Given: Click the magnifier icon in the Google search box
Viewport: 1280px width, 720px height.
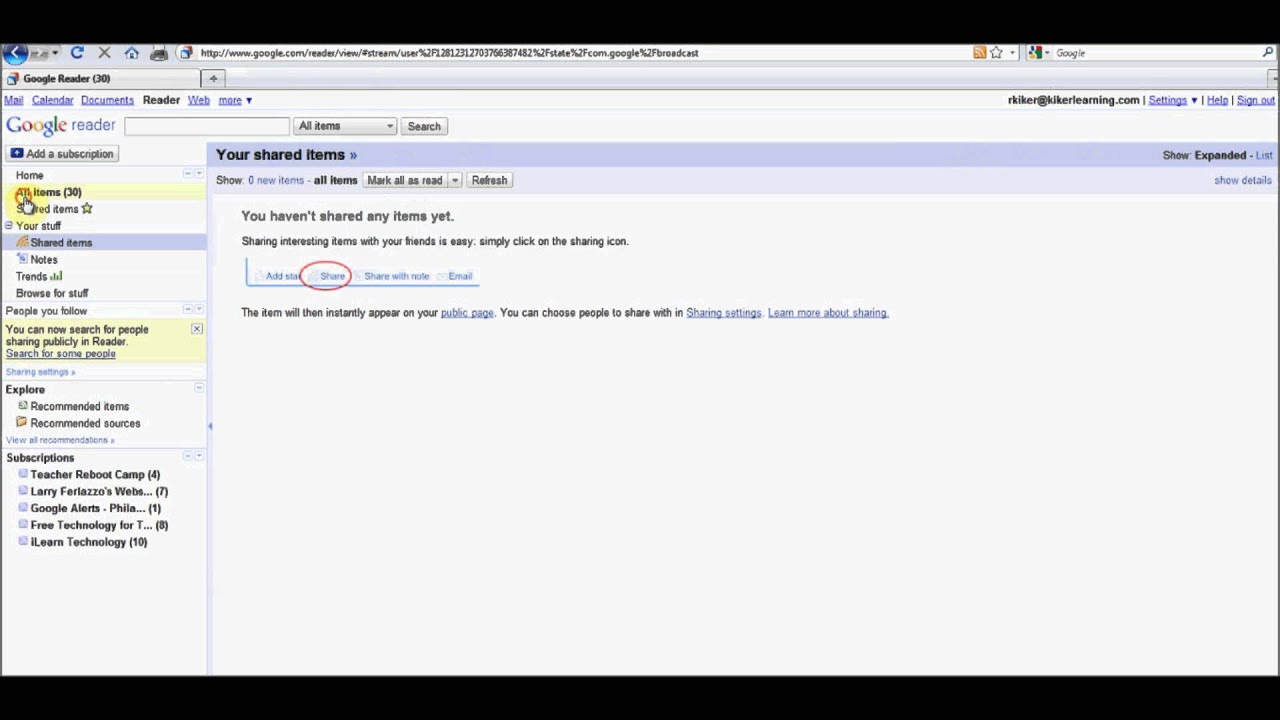Looking at the screenshot, I should (1269, 53).
